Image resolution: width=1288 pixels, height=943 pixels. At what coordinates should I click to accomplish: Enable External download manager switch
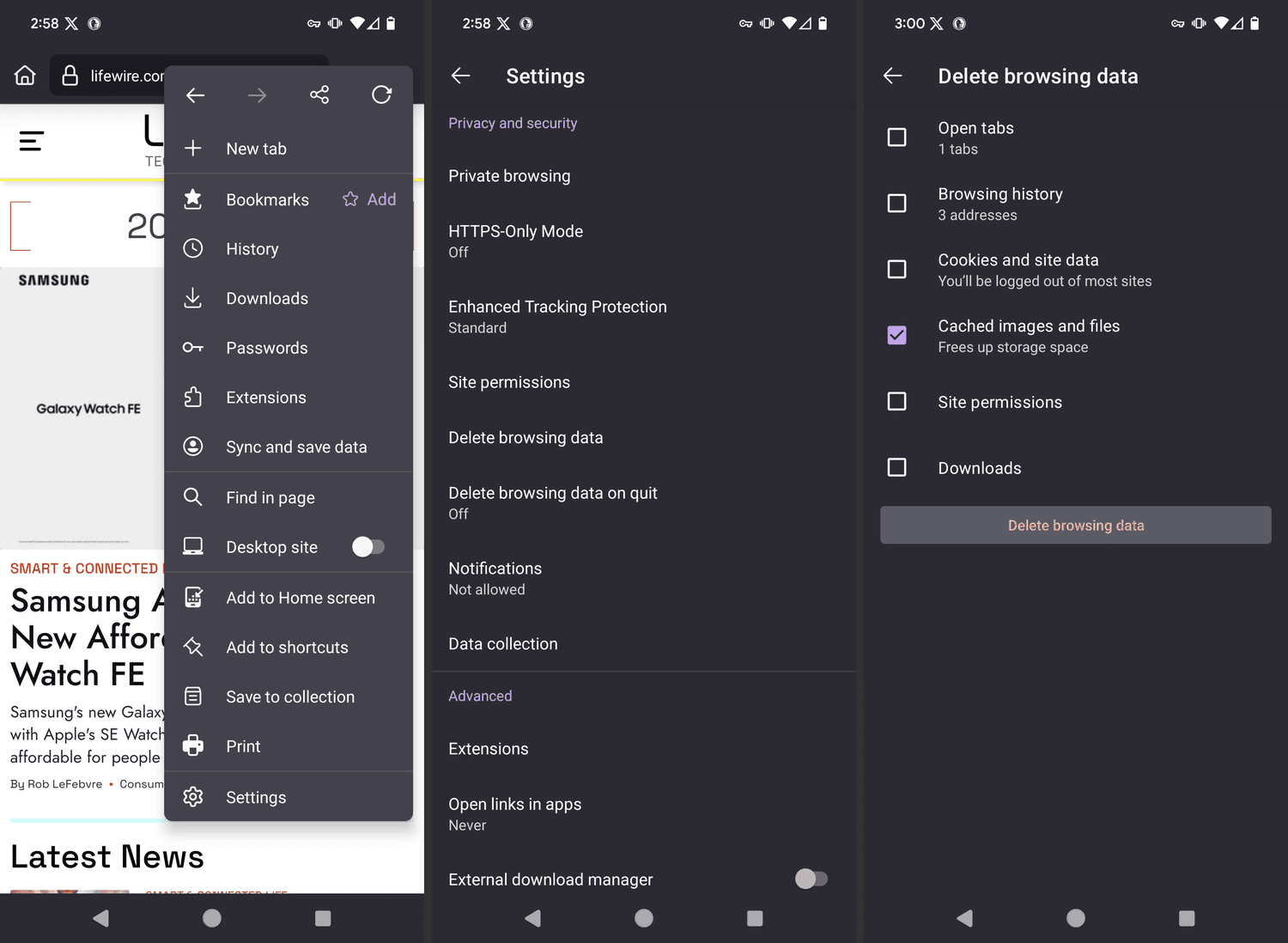811,879
